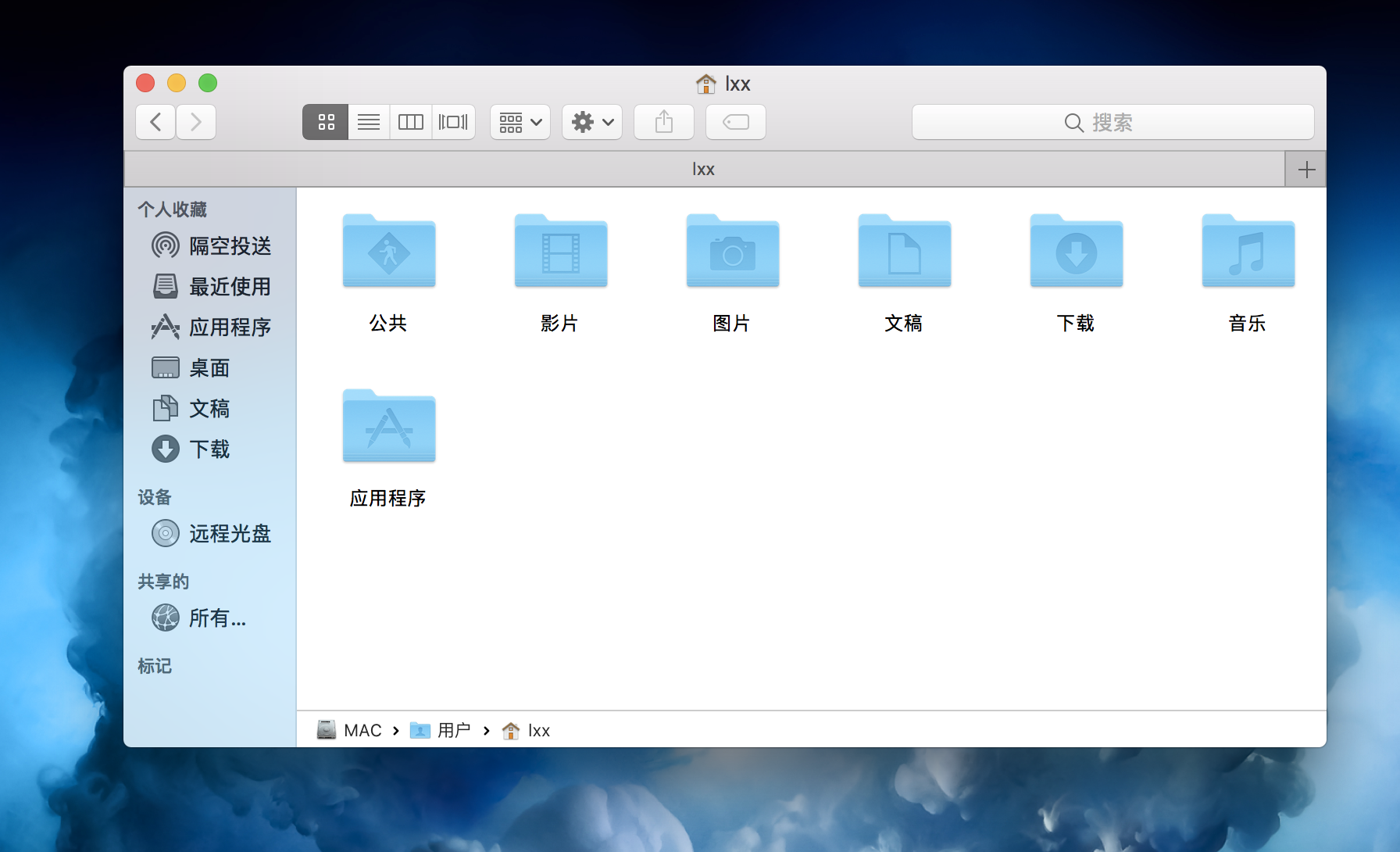Select the lxx tab
Viewport: 1400px width, 852px height.
point(704,169)
